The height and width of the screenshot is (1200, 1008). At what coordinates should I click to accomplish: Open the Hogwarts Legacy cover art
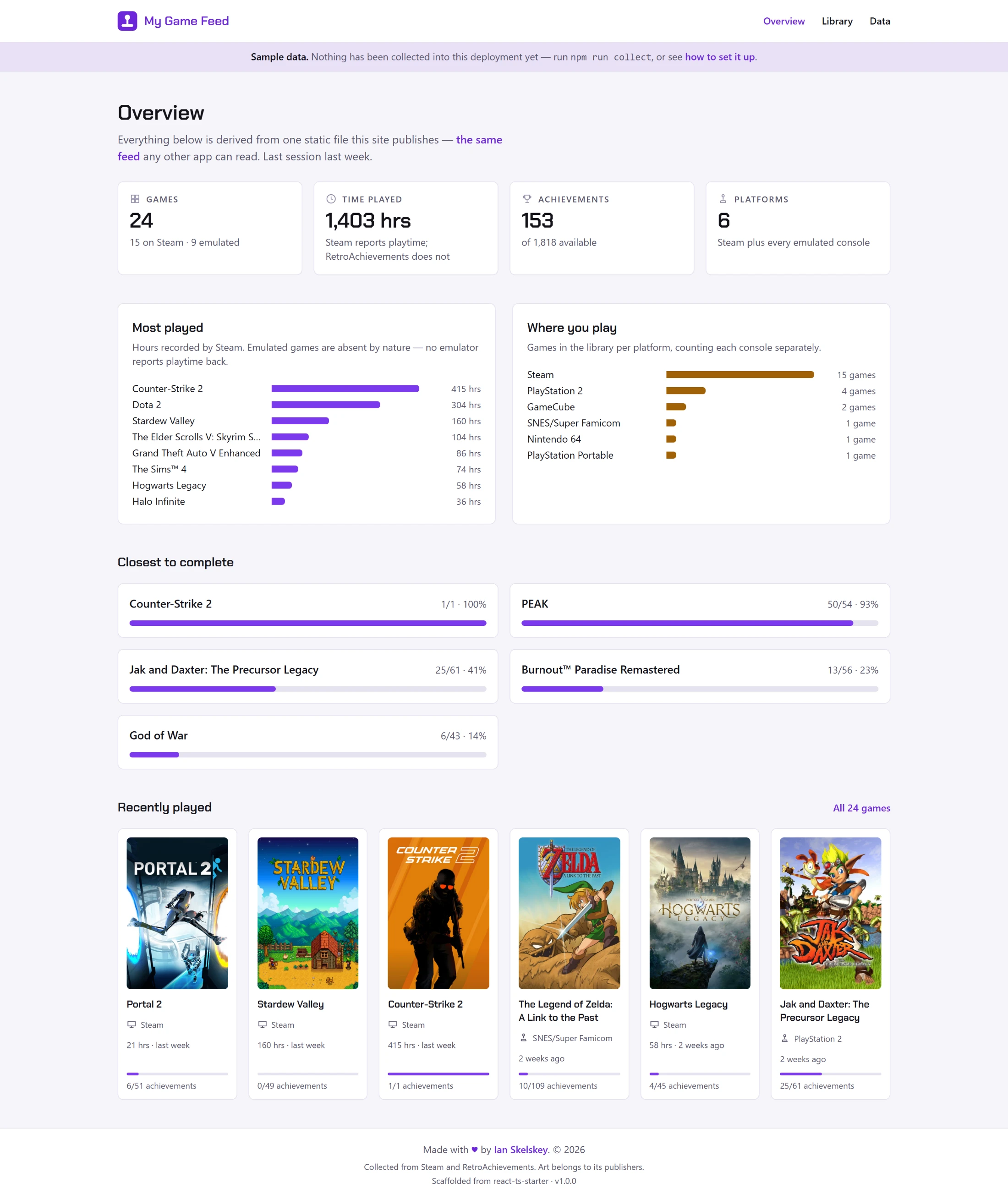700,913
